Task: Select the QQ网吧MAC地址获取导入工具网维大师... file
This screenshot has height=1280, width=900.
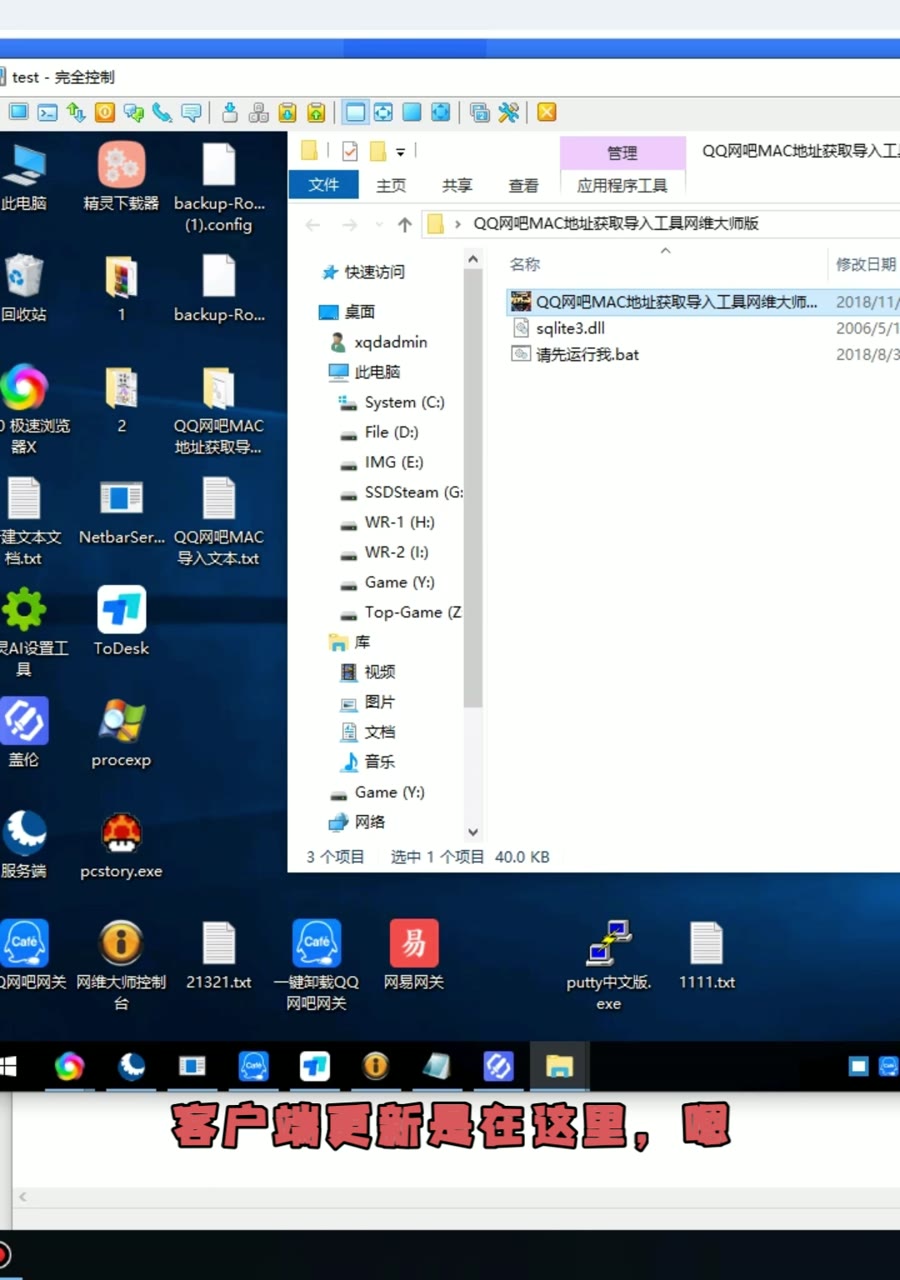Action: coord(676,301)
